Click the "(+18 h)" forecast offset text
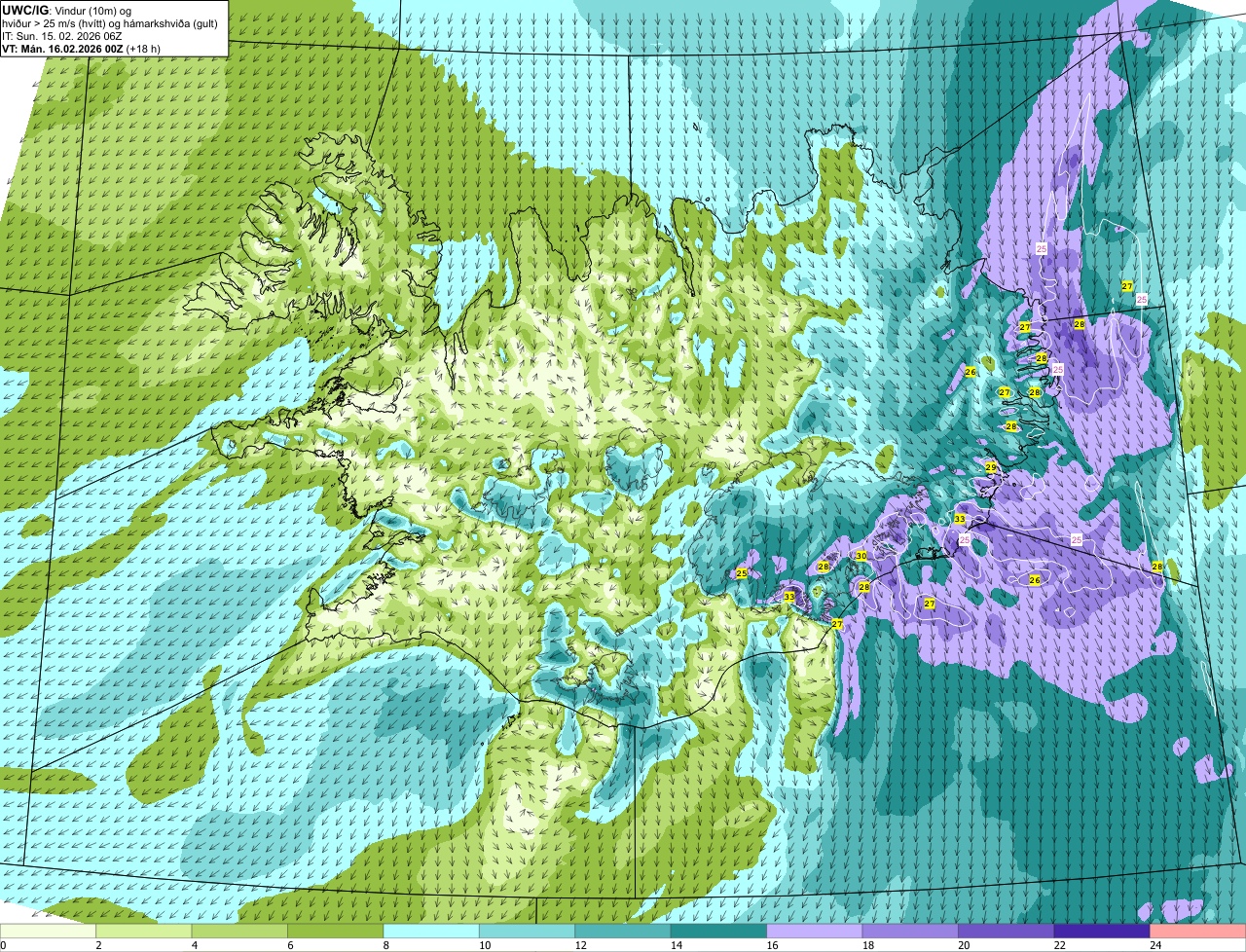Viewport: 1246px width, 952px height. pyautogui.click(x=143, y=49)
